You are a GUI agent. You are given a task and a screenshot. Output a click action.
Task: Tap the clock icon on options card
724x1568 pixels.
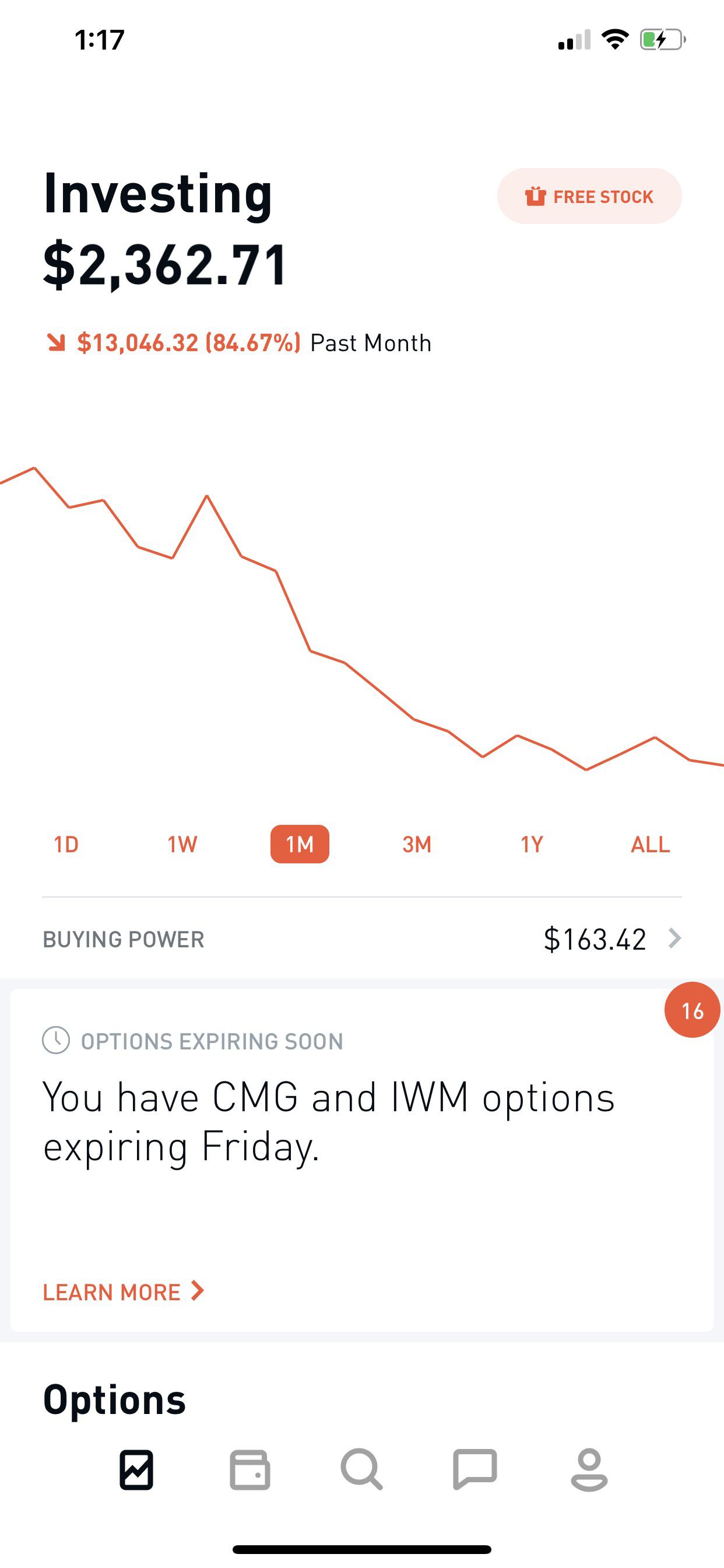click(x=56, y=1040)
